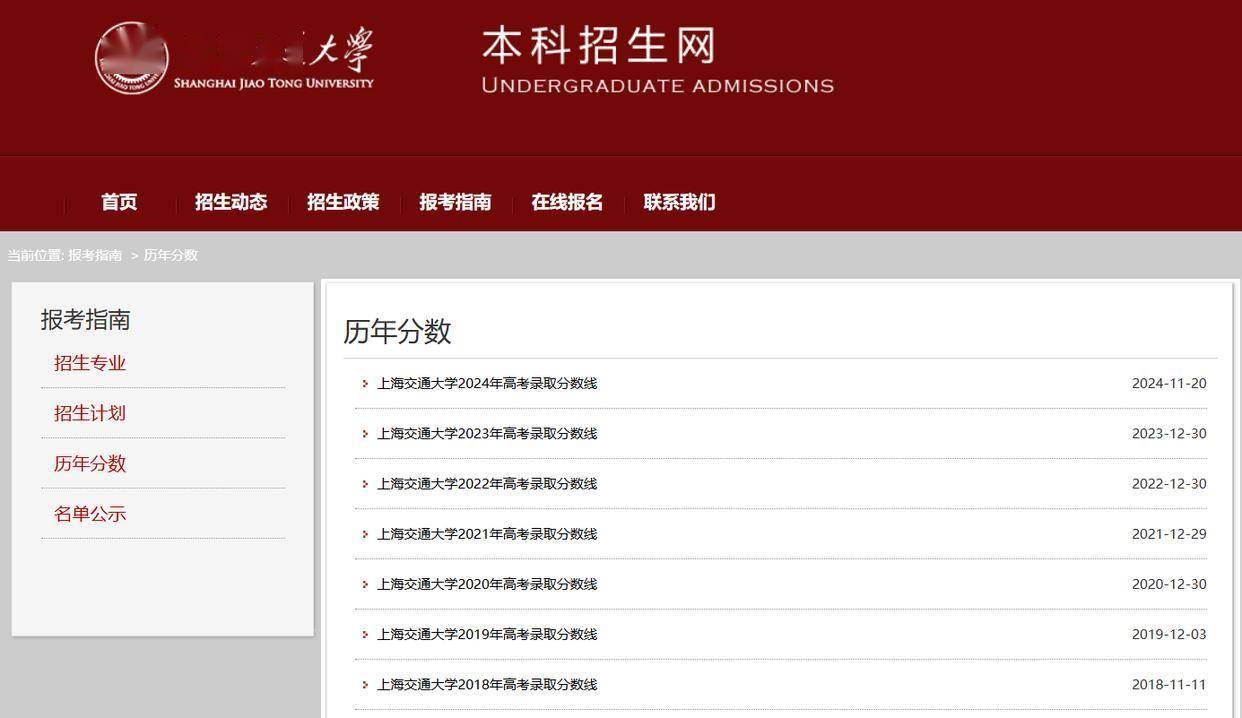Open the 首页 home menu item
This screenshot has width=1242, height=718.
(119, 202)
